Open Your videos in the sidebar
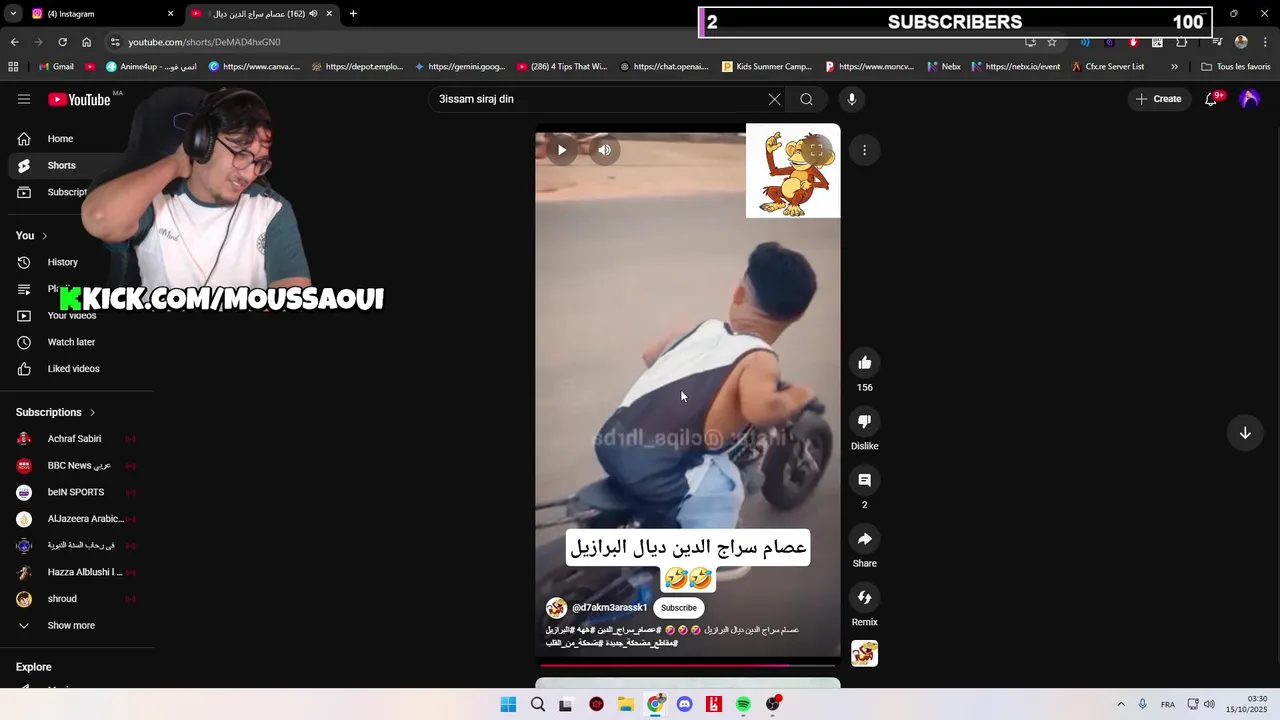 [x=72, y=316]
